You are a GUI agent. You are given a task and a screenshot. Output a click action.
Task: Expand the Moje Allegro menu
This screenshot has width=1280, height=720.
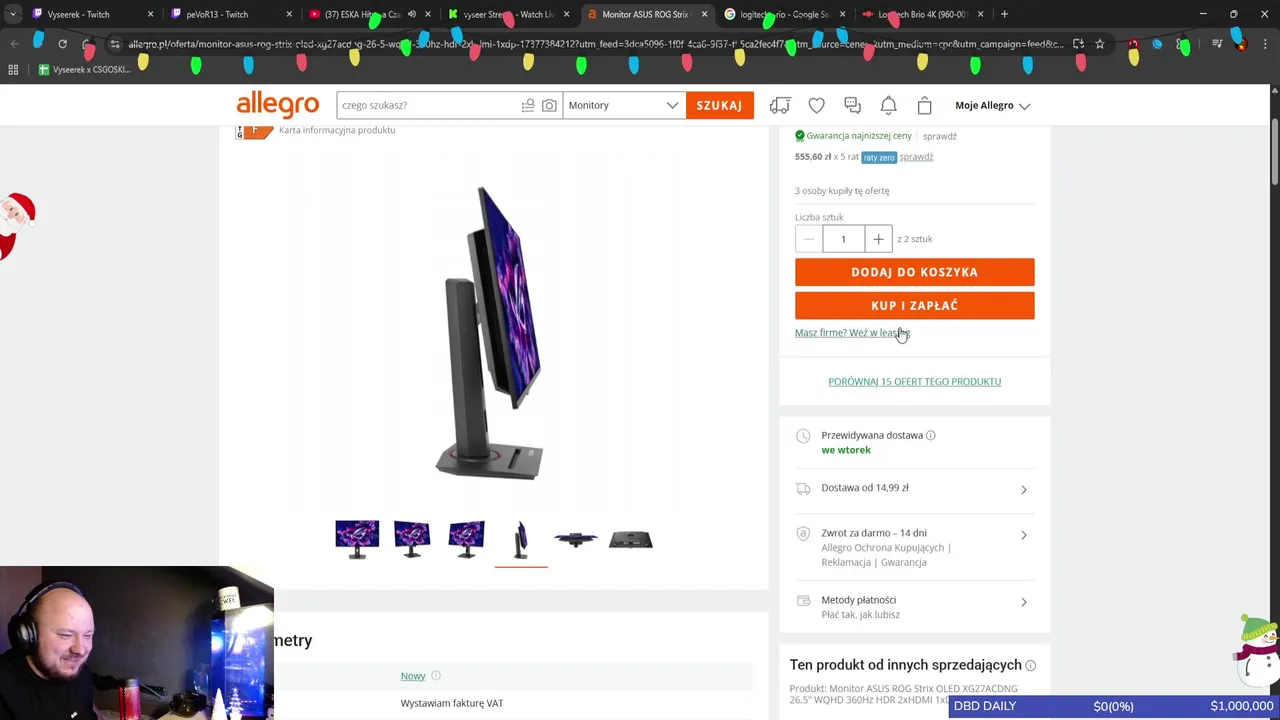click(x=992, y=105)
